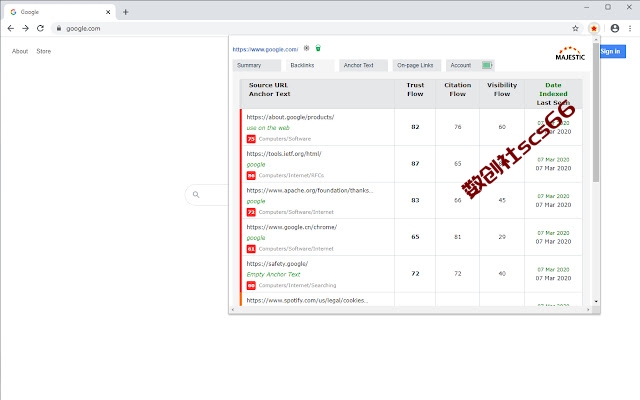Open the Account tab
Viewport: 640px width, 400px height.
pyautogui.click(x=470, y=65)
